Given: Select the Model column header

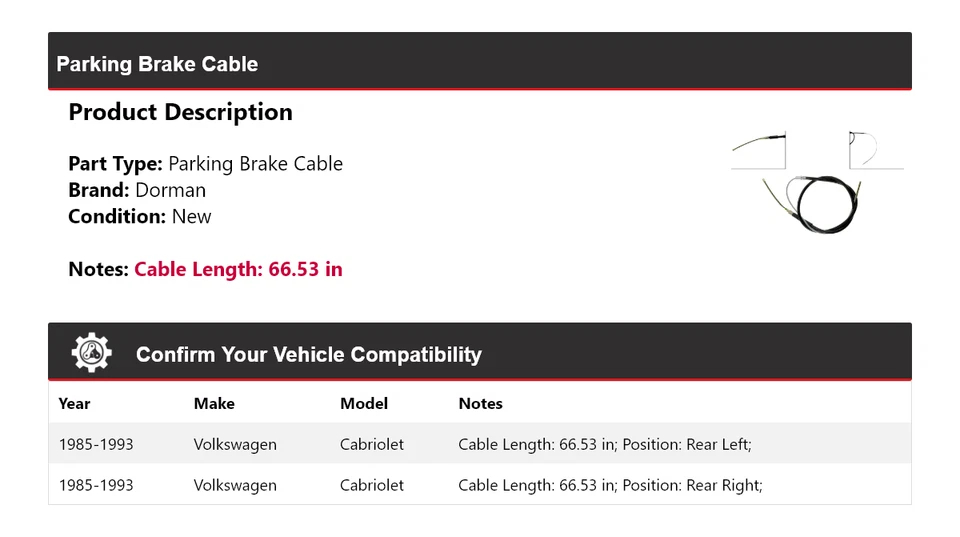Looking at the screenshot, I should tap(364, 404).
